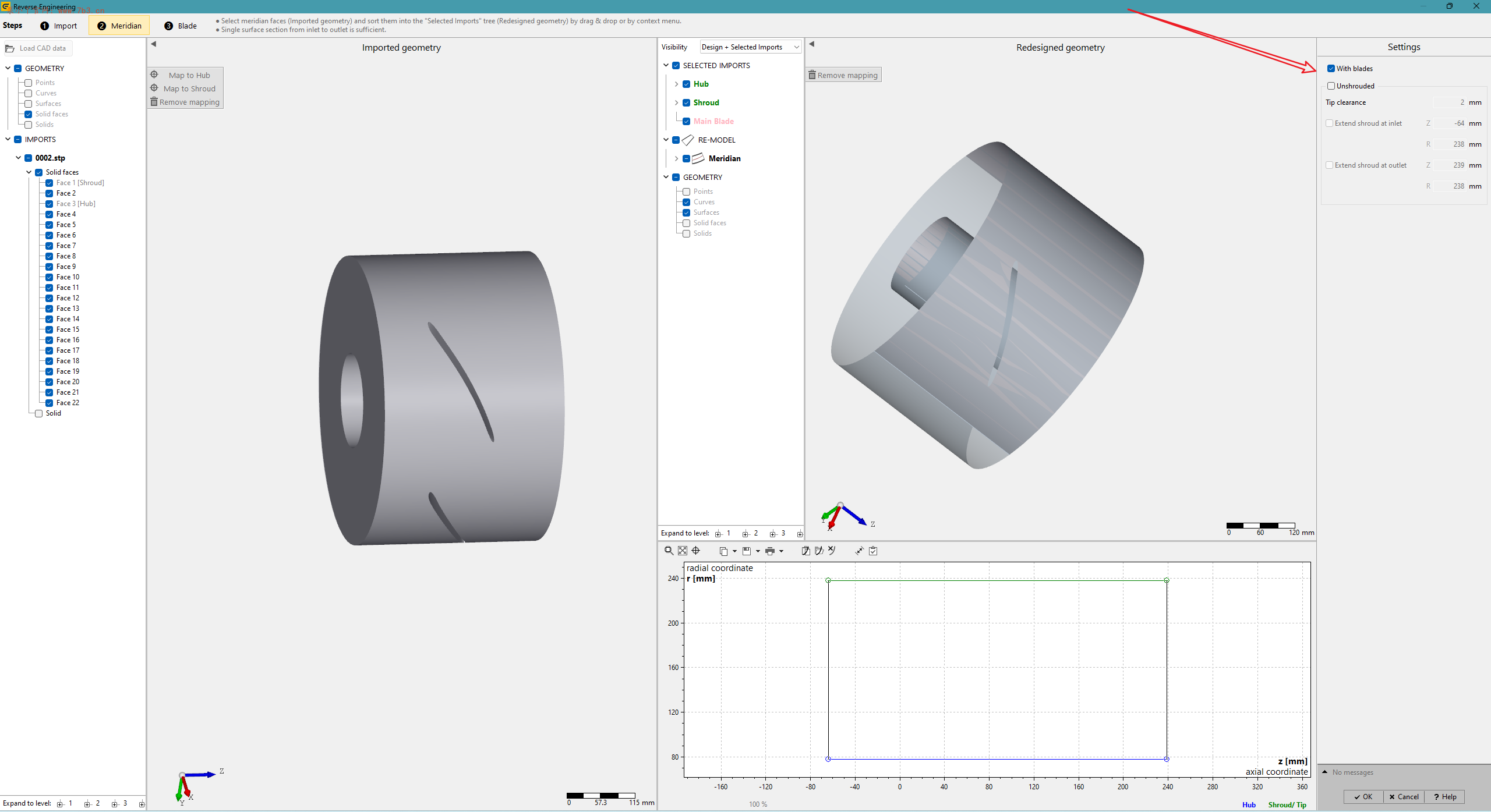This screenshot has height=812, width=1491.
Task: Open the print diagram dropdown arrow
Action: (781, 551)
